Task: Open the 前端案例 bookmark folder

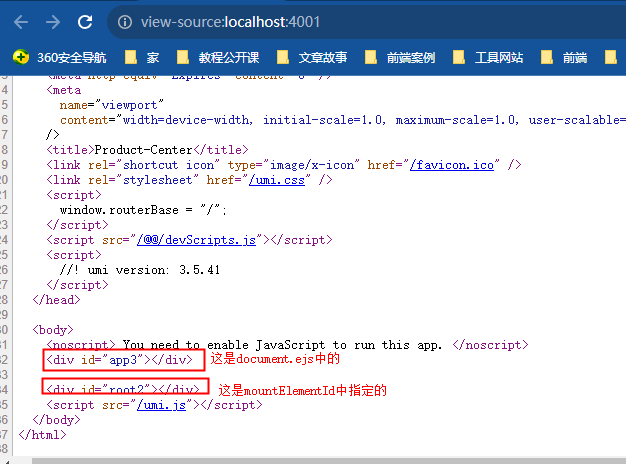Action: point(400,58)
